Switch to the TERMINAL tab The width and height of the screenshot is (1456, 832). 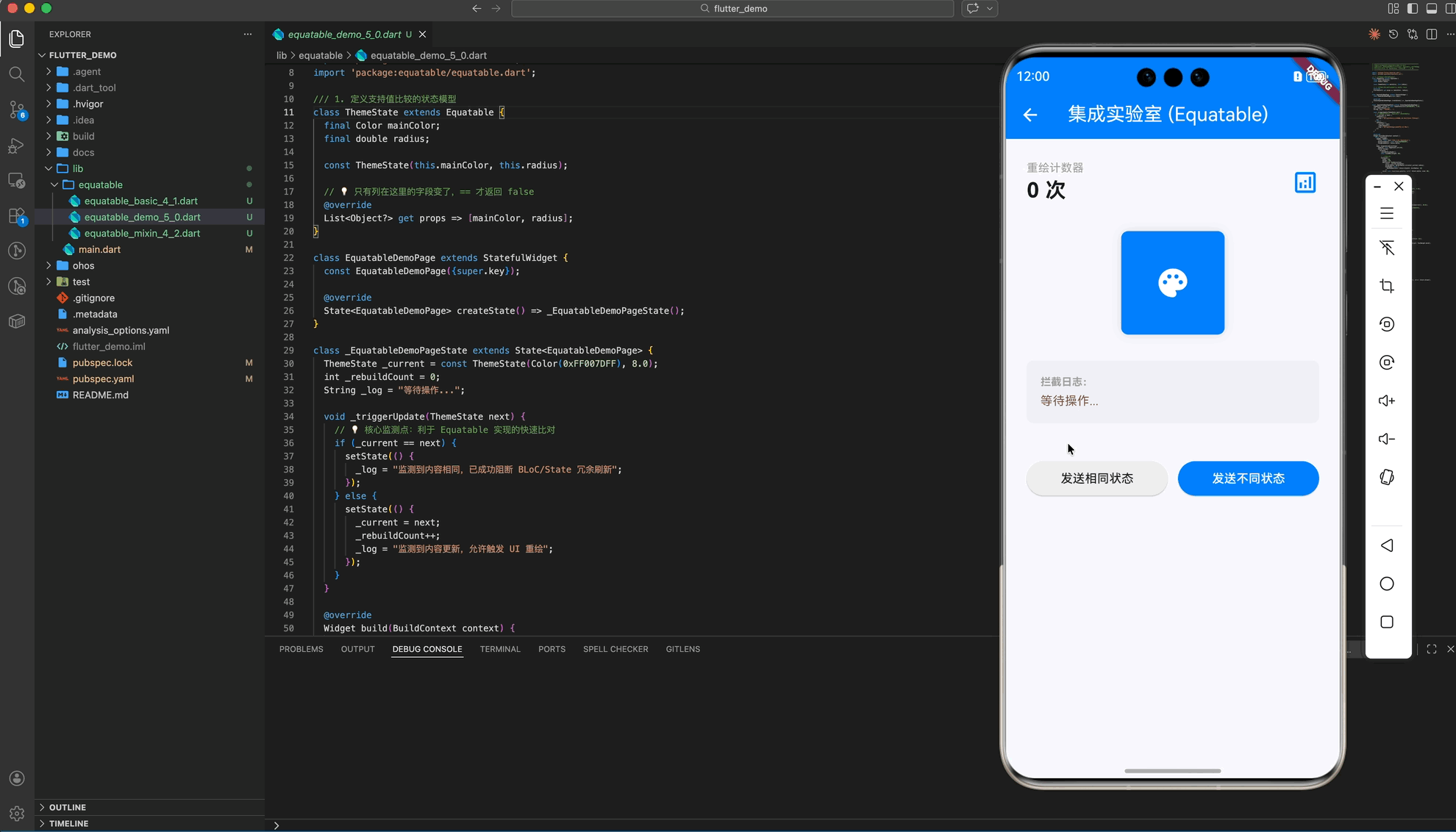click(499, 649)
